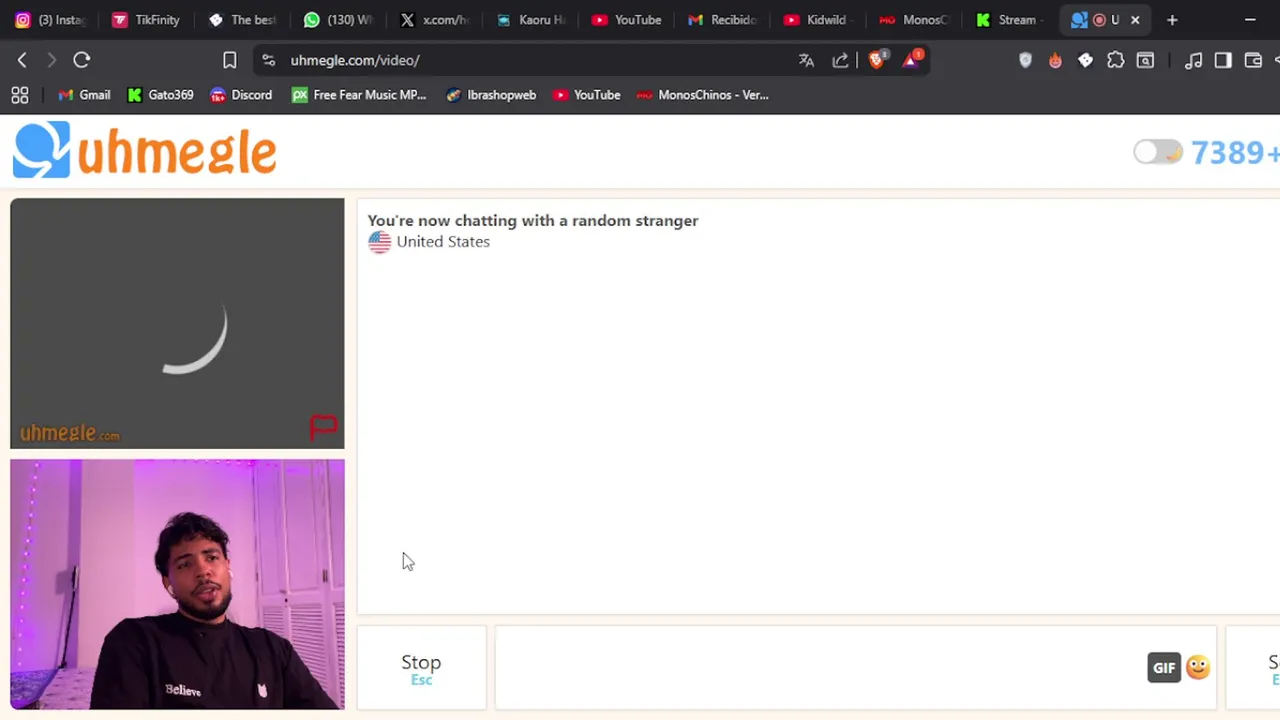The width and height of the screenshot is (1280, 720).
Task: Open site info icon beside the URL
Action: pyautogui.click(x=268, y=60)
